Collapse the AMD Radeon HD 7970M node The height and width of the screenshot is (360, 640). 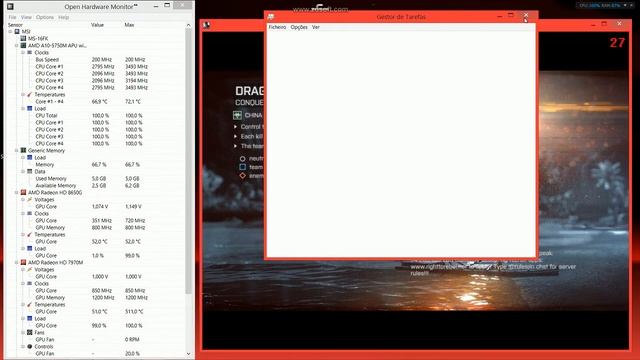(x=17, y=262)
